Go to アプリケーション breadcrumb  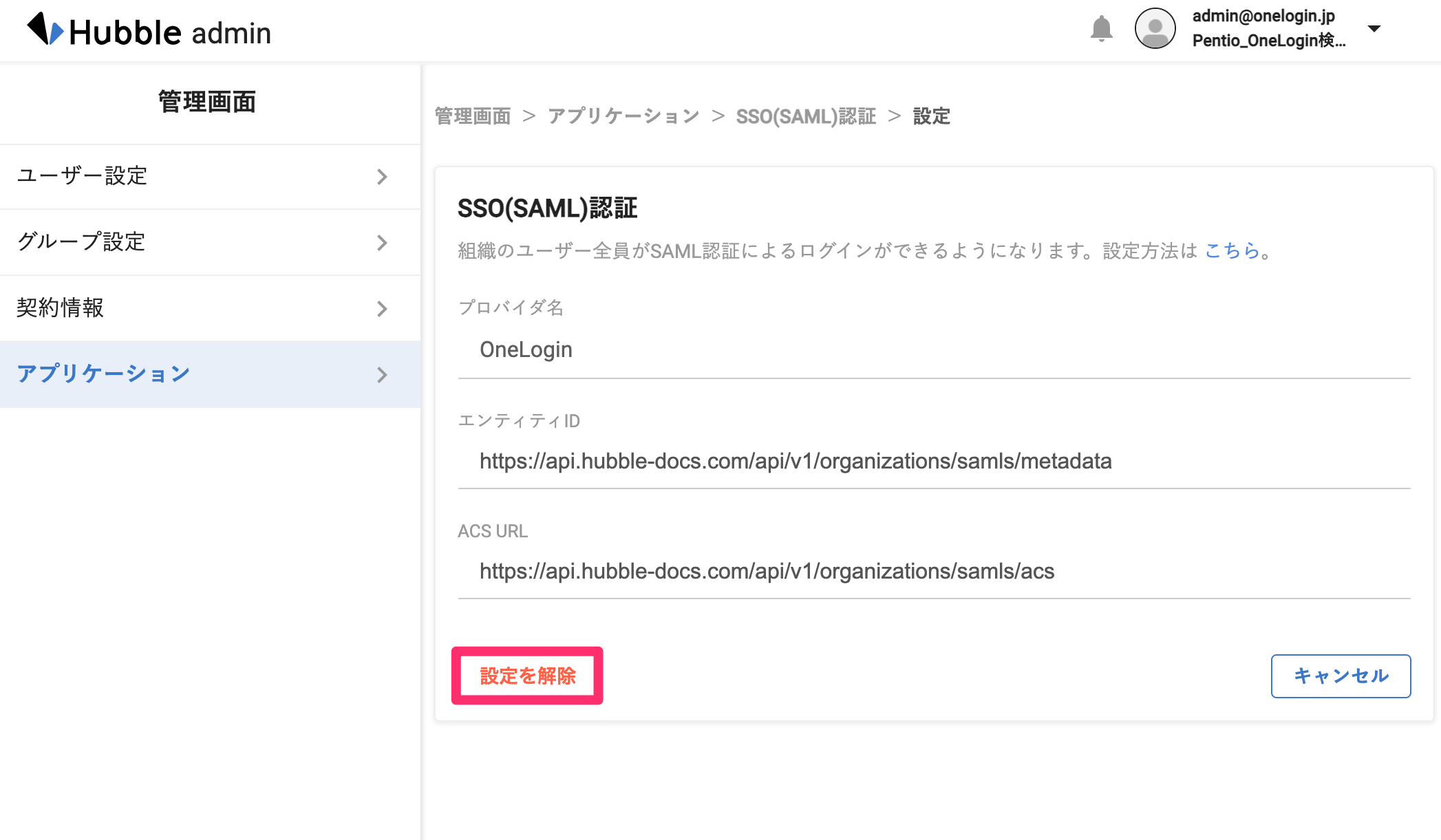pos(623,116)
